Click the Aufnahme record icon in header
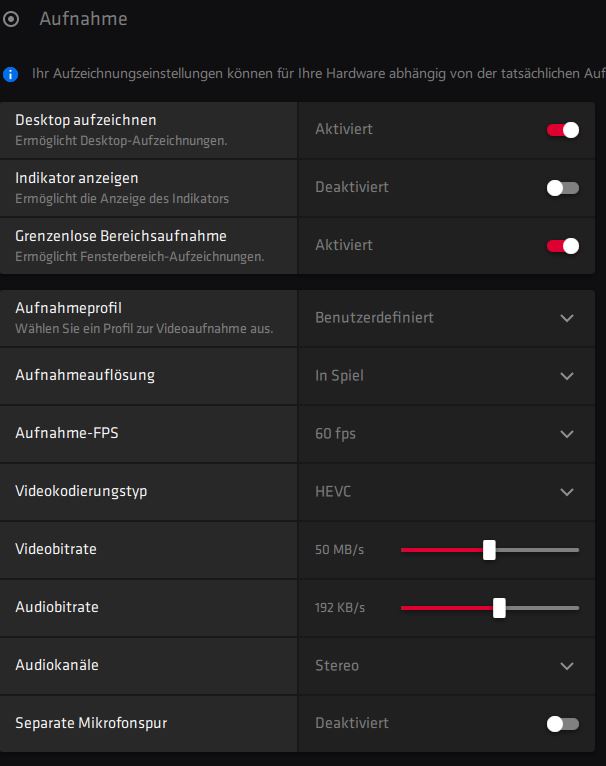The image size is (606, 766). click(12, 19)
